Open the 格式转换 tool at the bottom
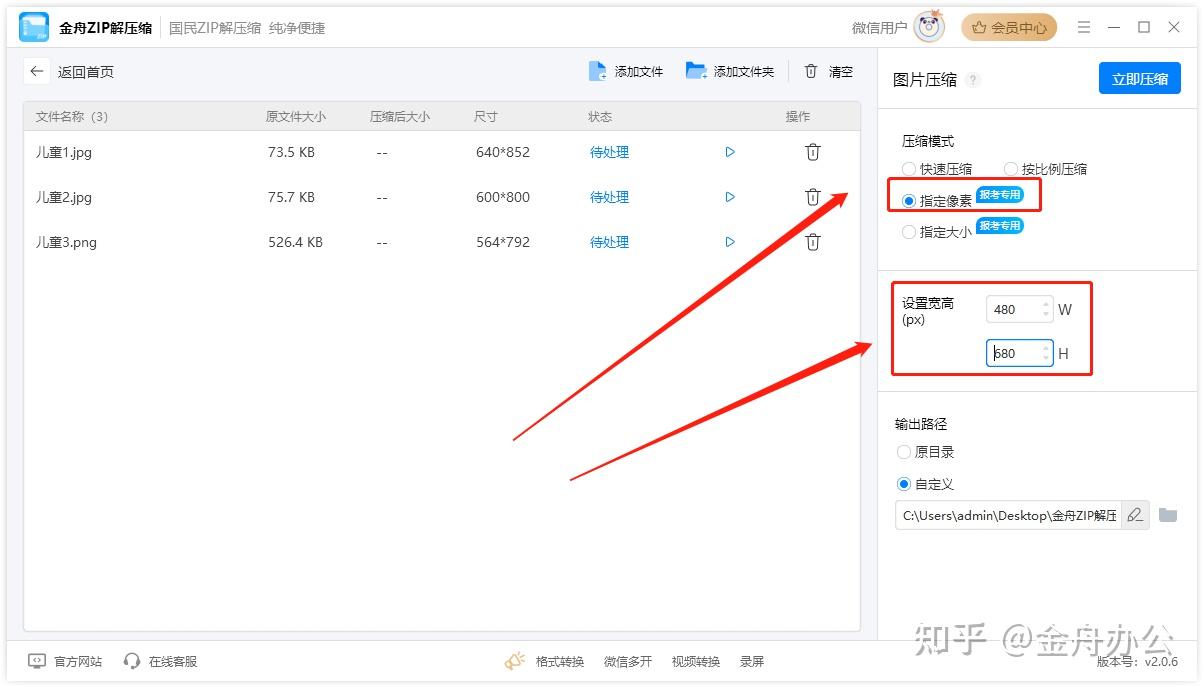The width and height of the screenshot is (1204, 688). click(x=559, y=661)
